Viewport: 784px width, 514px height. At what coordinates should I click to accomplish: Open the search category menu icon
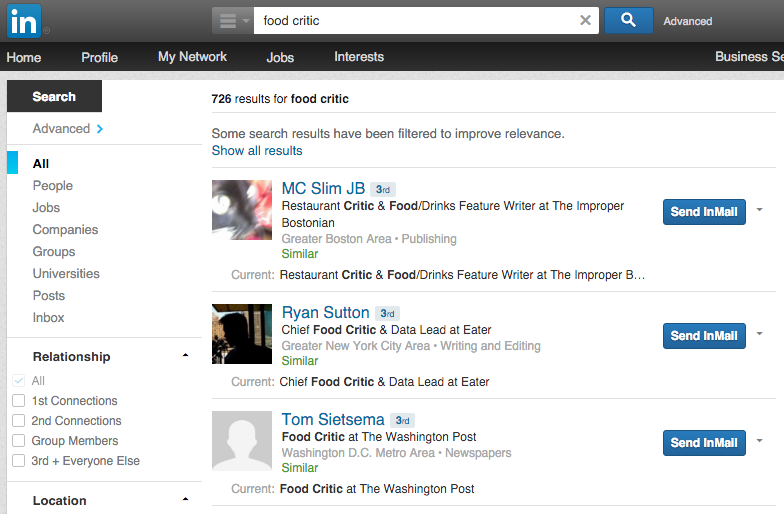pyautogui.click(x=231, y=20)
